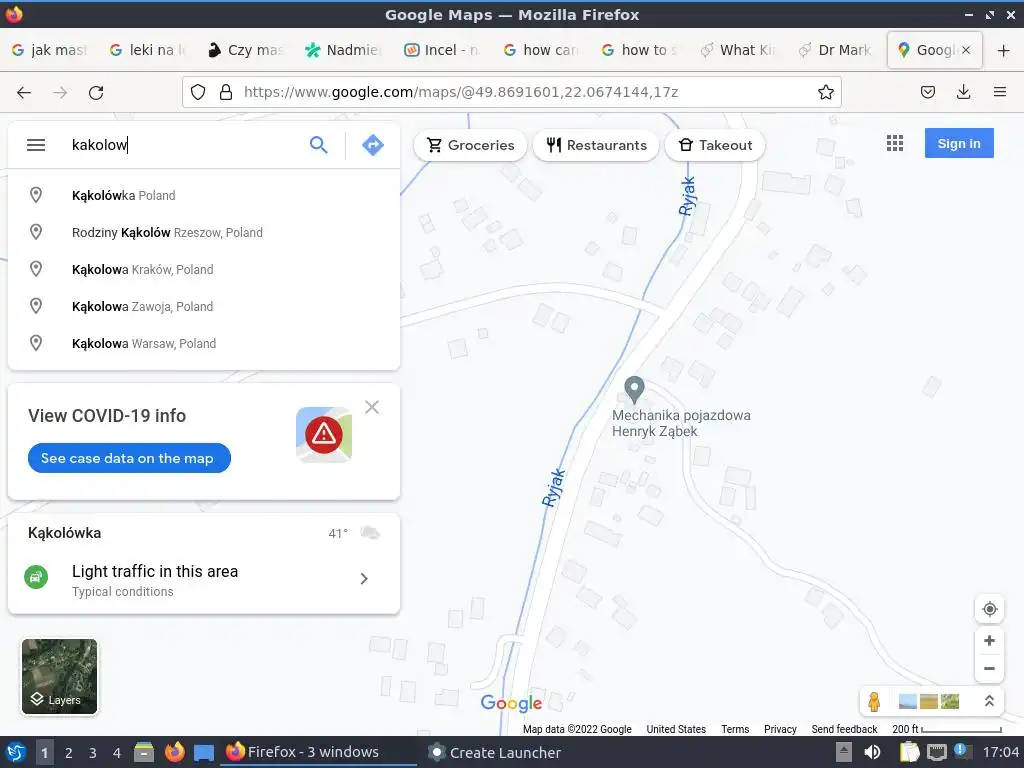Open the Privacy link
Image resolution: width=1024 pixels, height=768 pixels.
pyautogui.click(x=780, y=729)
